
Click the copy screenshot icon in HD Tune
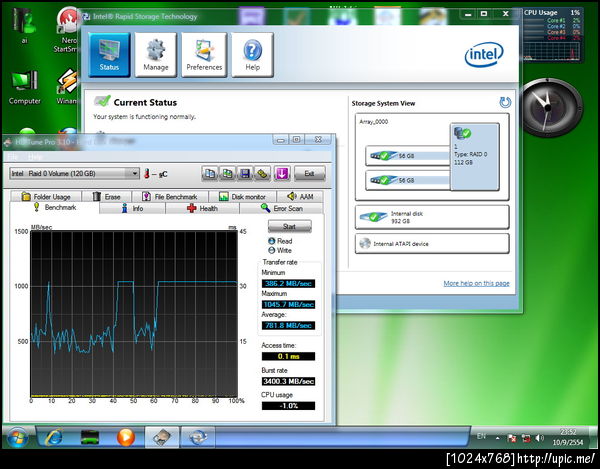point(227,174)
